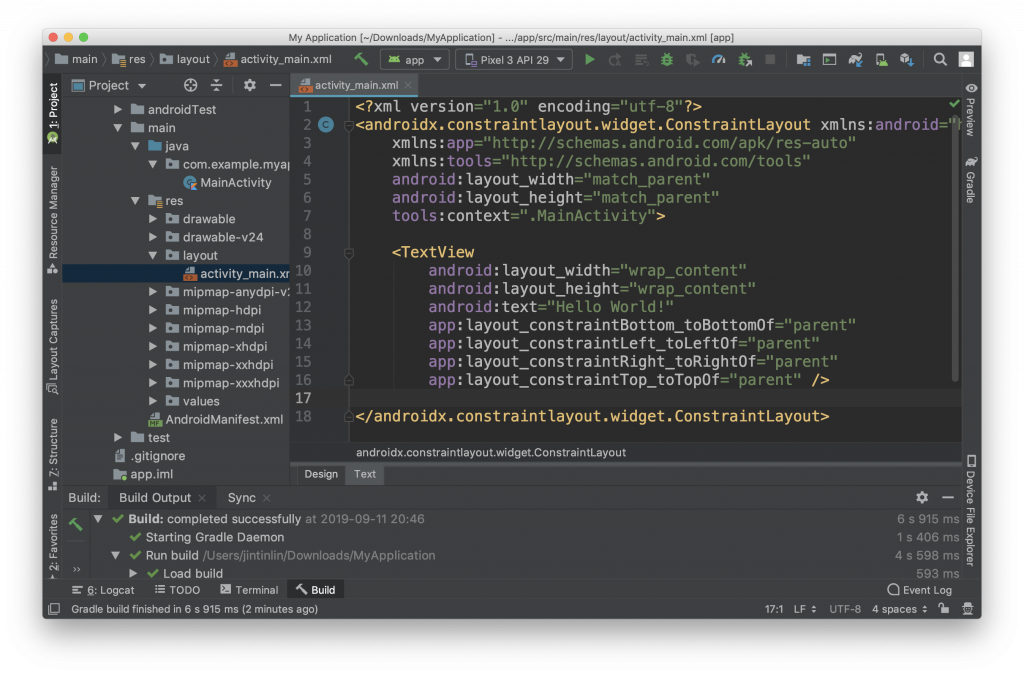
Task: Click the 17:1 caret position indicator
Action: pyautogui.click(x=773, y=608)
